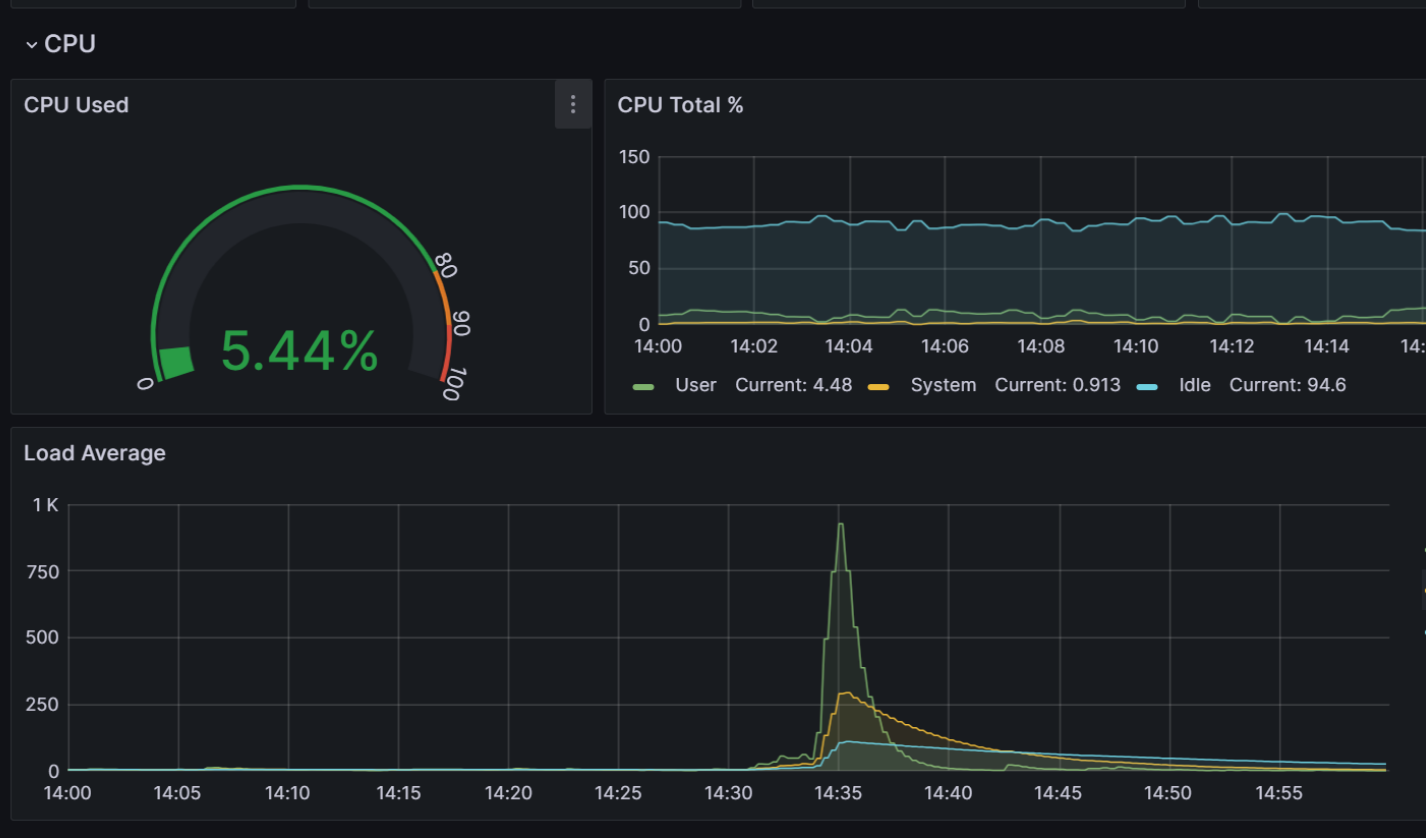
Task: Click the Idle Current: 94.6 legend value
Action: pyautogui.click(x=1288, y=385)
